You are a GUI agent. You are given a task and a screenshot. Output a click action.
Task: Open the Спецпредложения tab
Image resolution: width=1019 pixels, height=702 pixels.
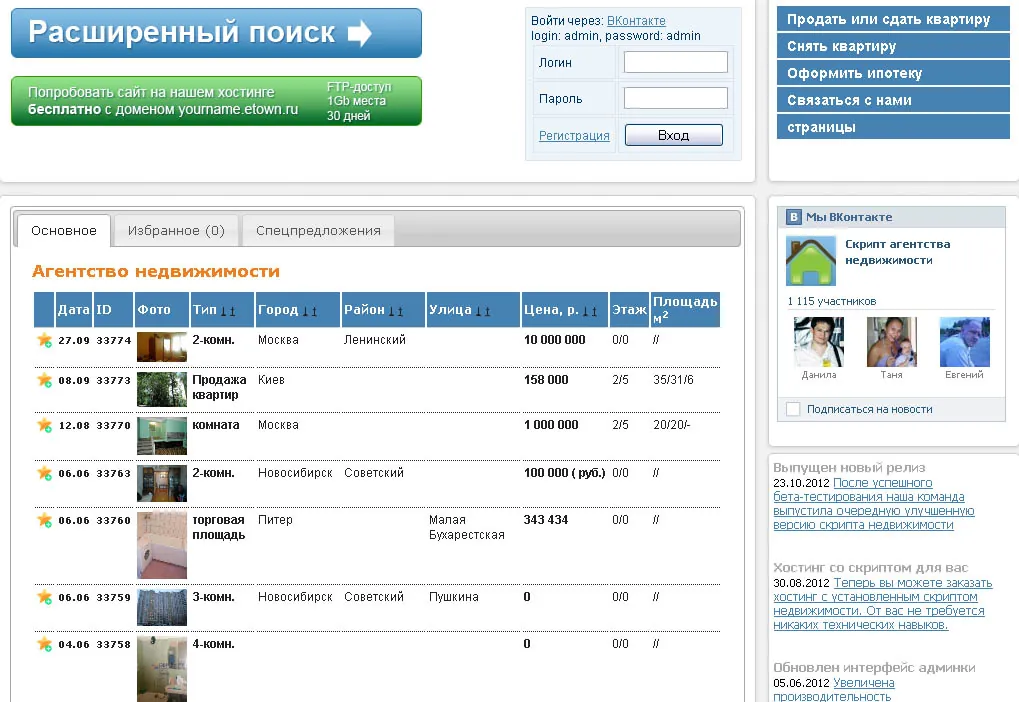(x=318, y=231)
